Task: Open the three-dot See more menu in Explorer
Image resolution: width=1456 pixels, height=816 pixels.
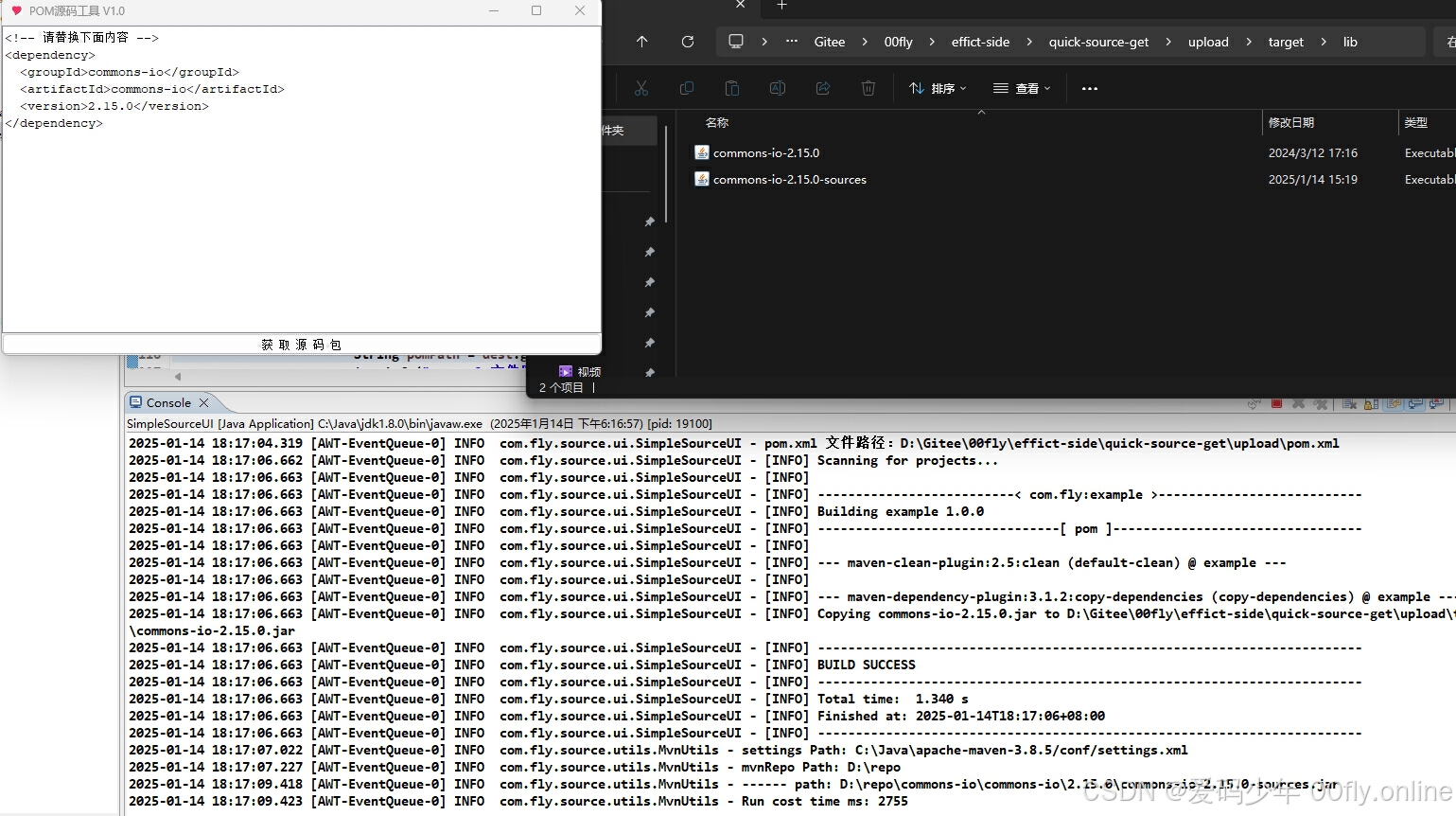Action: [1090, 88]
